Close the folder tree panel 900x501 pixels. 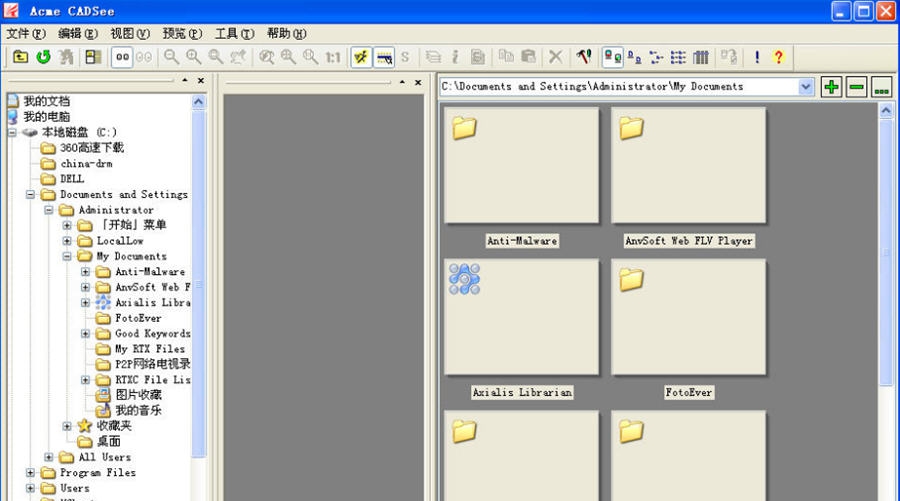click(x=201, y=81)
